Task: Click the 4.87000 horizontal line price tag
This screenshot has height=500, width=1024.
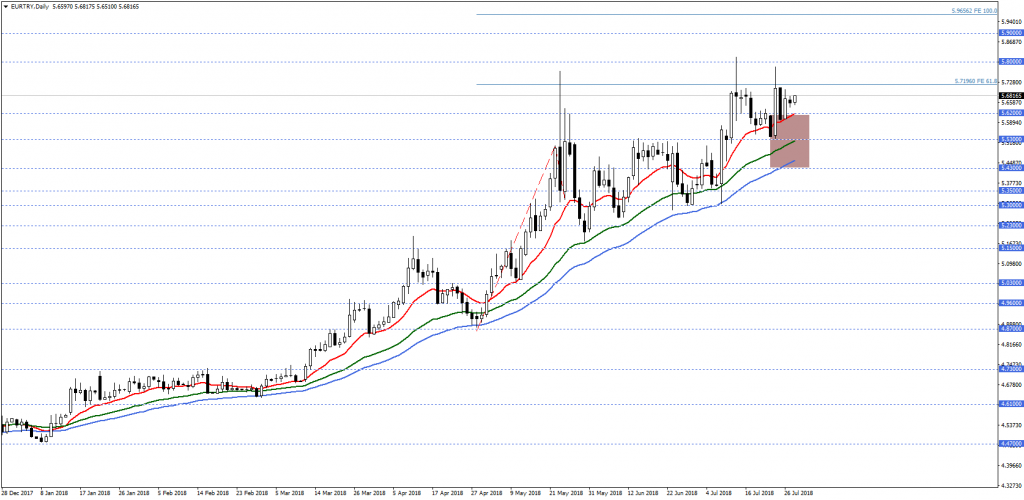Action: pyautogui.click(x=1010, y=329)
